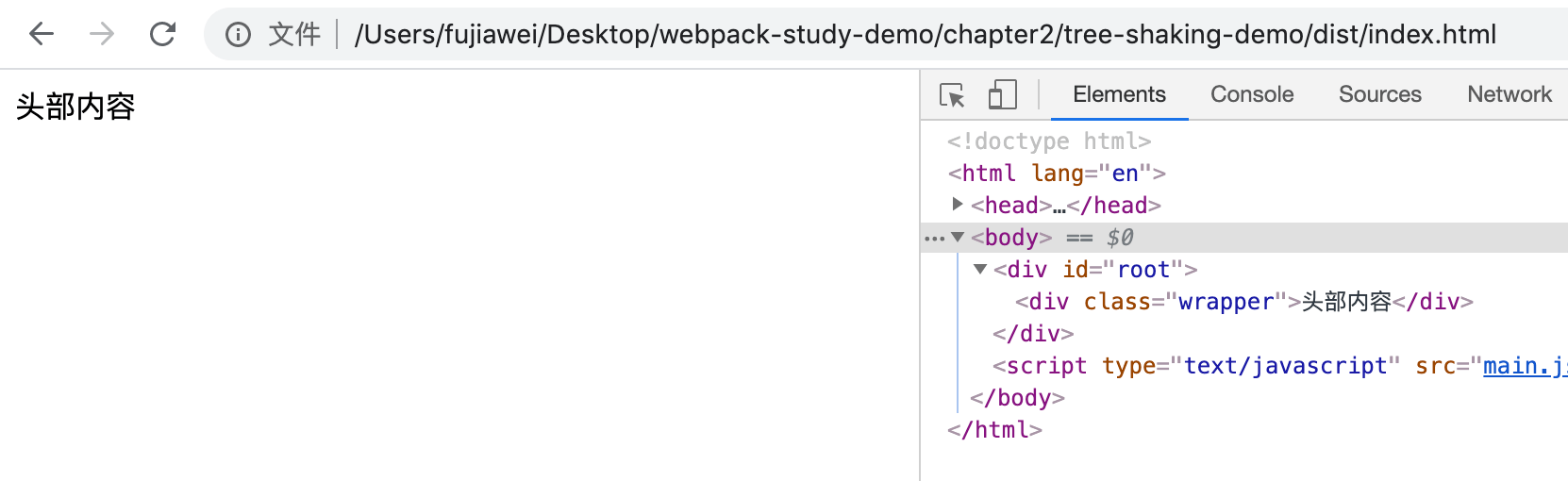Expand the head element node
This screenshot has height=481, width=1568.
point(958,205)
